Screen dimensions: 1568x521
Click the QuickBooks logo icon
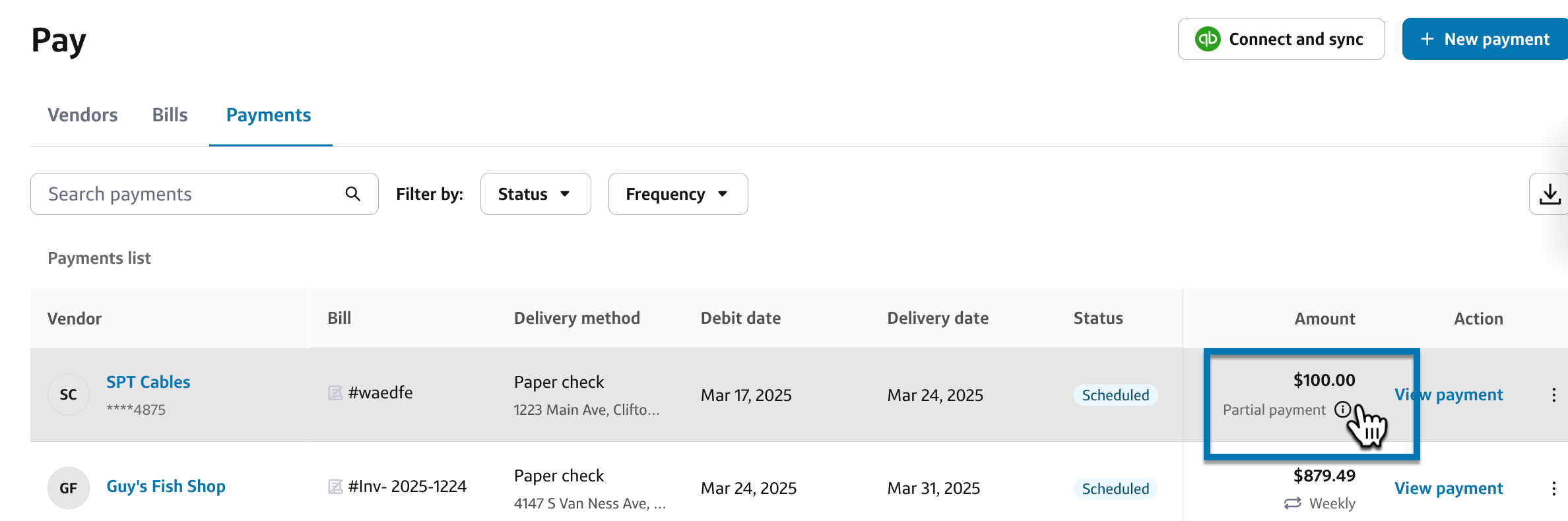click(x=1208, y=39)
